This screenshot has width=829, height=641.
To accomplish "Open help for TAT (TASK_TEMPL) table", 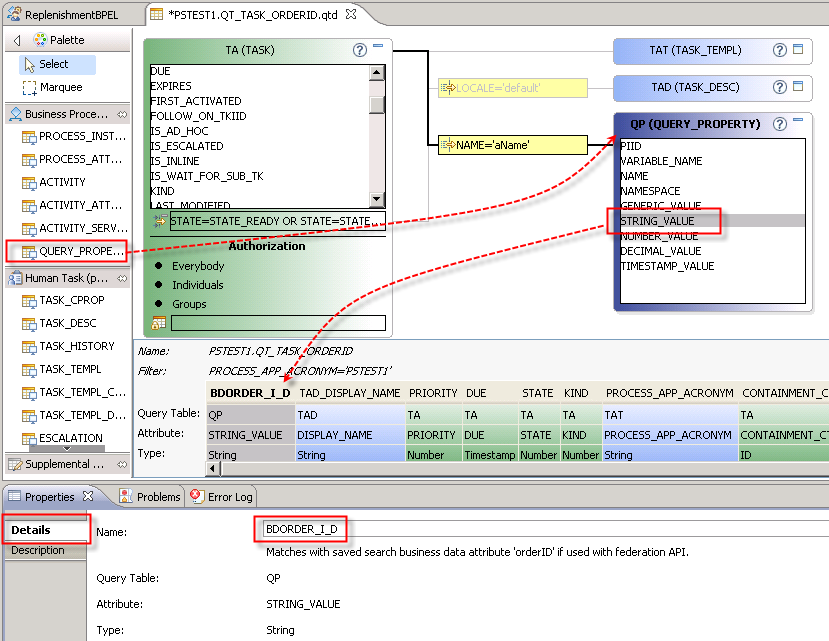I will [x=779, y=50].
